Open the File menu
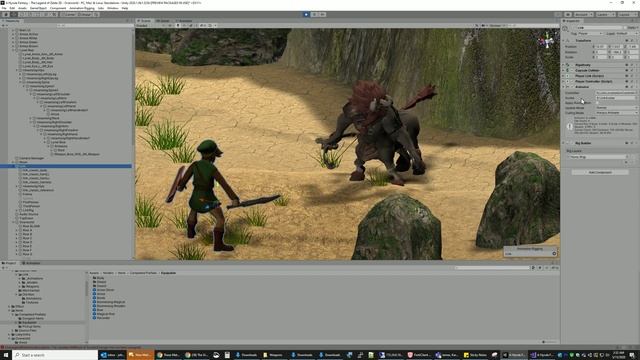640x360 pixels. 4,8
